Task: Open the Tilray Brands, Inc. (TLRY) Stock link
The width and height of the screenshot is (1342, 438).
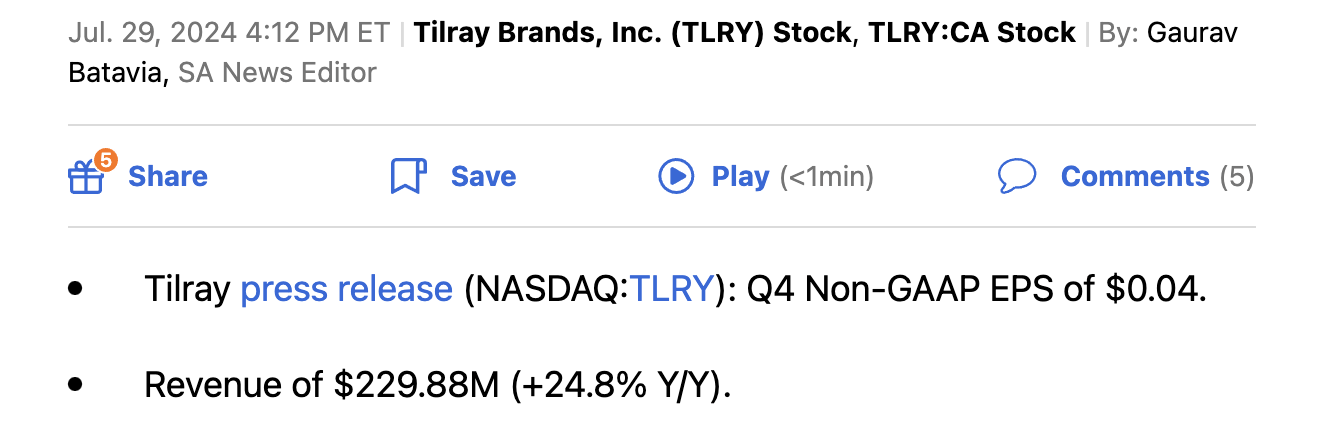Action: coord(634,33)
